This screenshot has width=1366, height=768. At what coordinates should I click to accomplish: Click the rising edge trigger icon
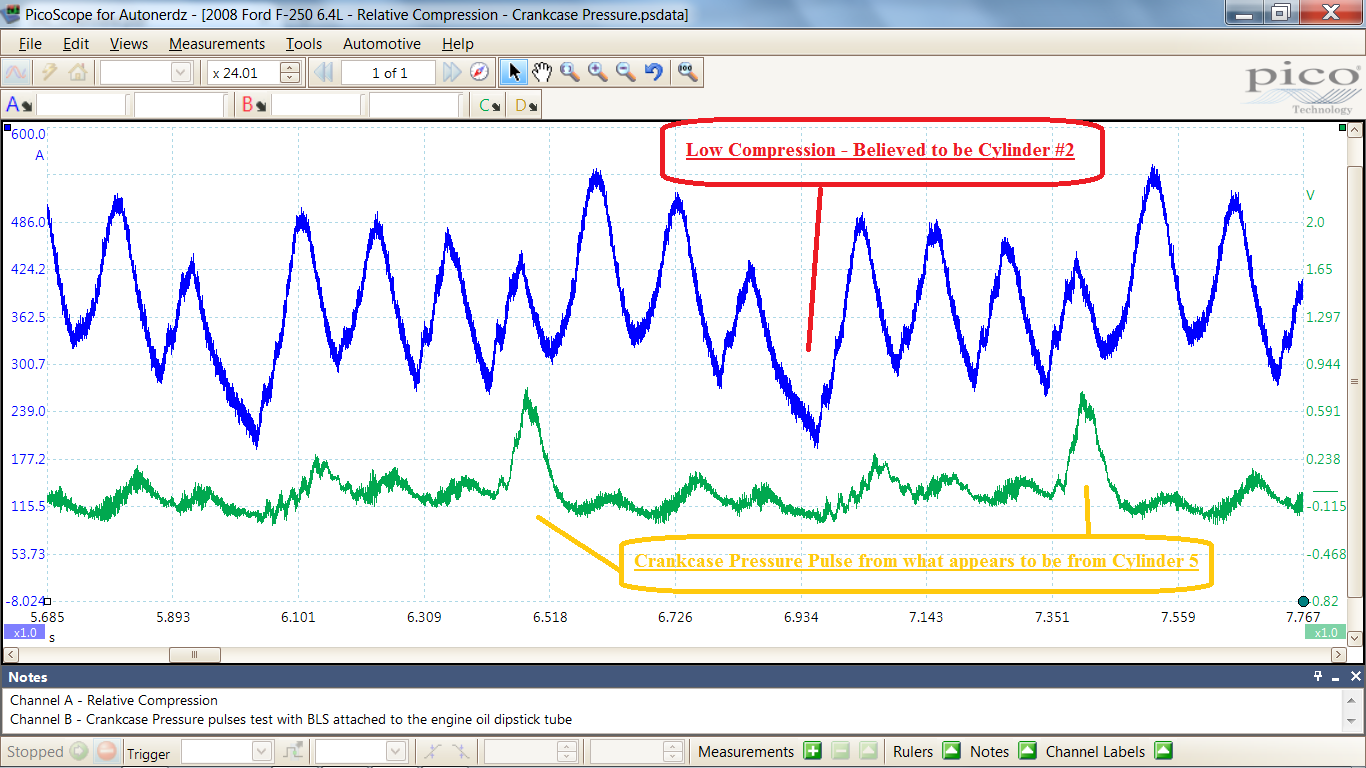pyautogui.click(x=431, y=752)
